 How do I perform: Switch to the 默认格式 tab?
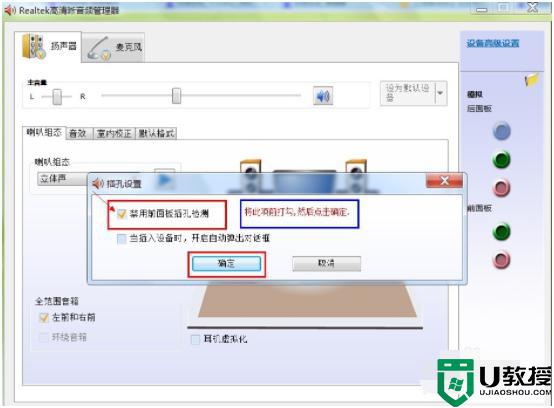pyautogui.click(x=156, y=133)
